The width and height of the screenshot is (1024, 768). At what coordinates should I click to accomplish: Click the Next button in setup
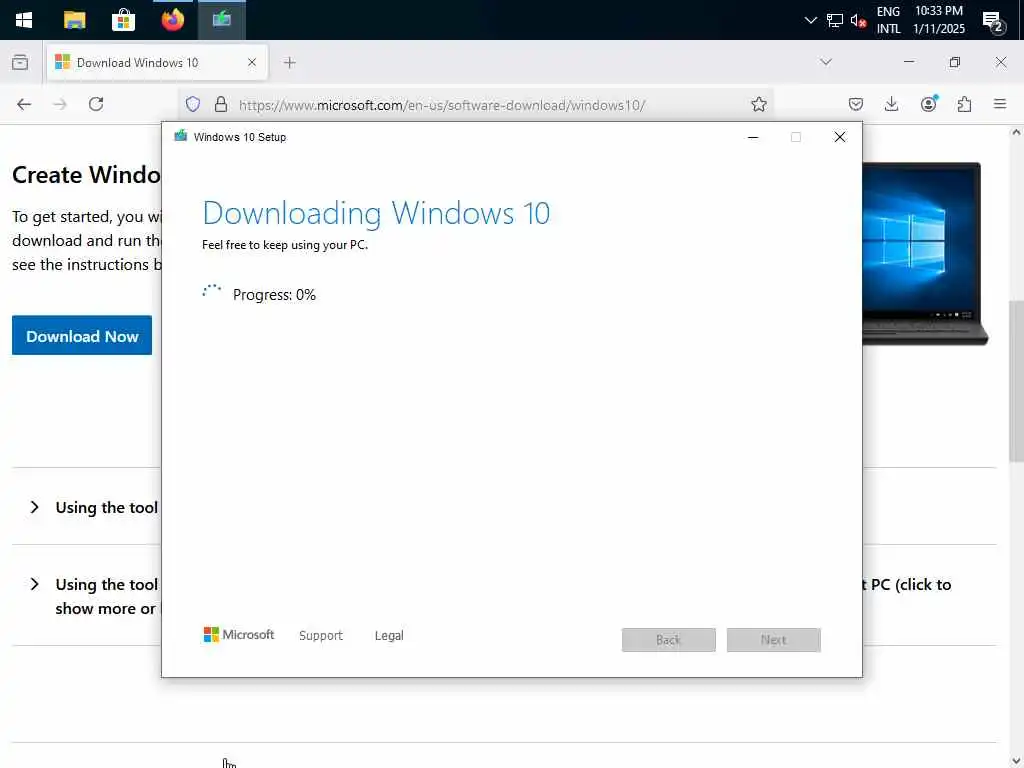(773, 640)
